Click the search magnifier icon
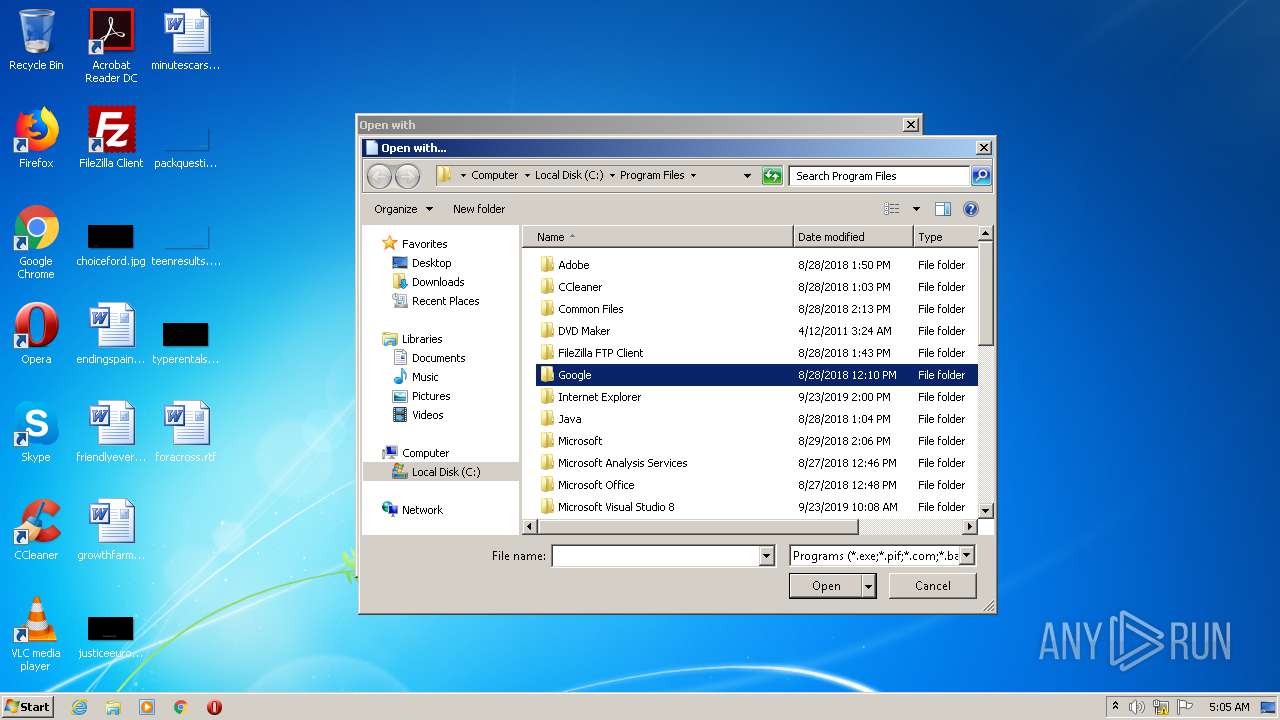The image size is (1280, 720). 981,176
